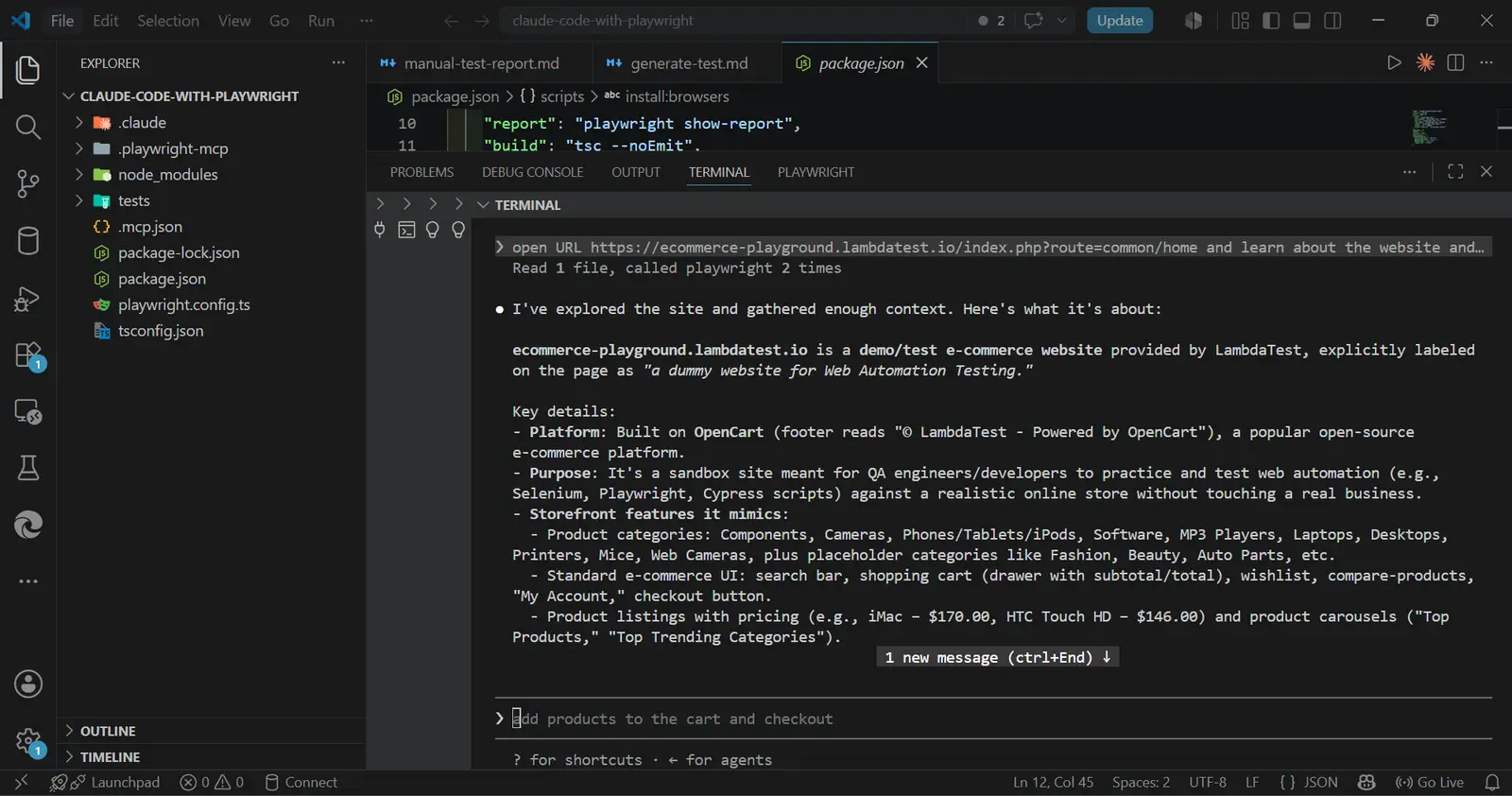Image resolution: width=1512 pixels, height=796 pixels.
Task: Click the notifications bell in status bar
Action: (x=1492, y=783)
